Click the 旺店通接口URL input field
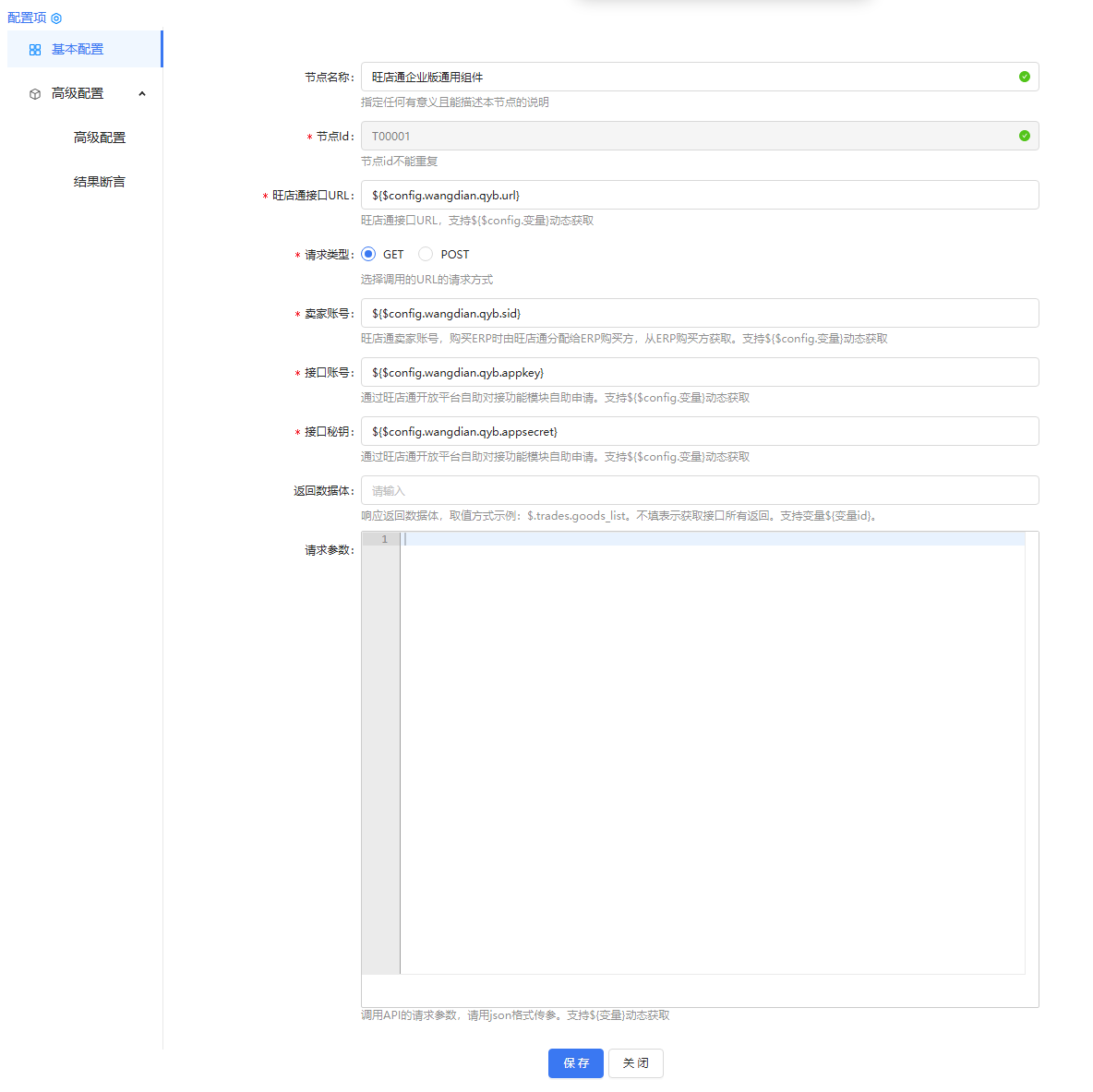1093x1092 pixels. (646, 195)
